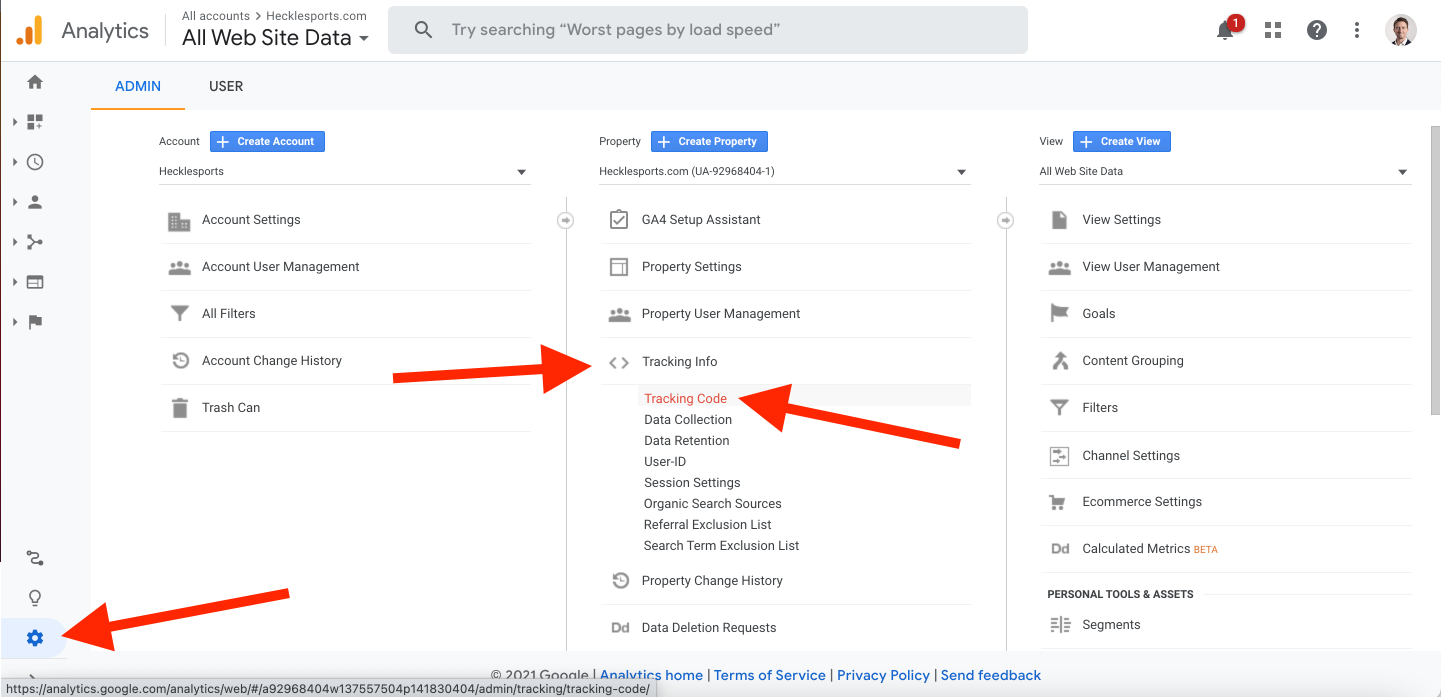Click the Realtime clock icon in sidebar

[35, 162]
